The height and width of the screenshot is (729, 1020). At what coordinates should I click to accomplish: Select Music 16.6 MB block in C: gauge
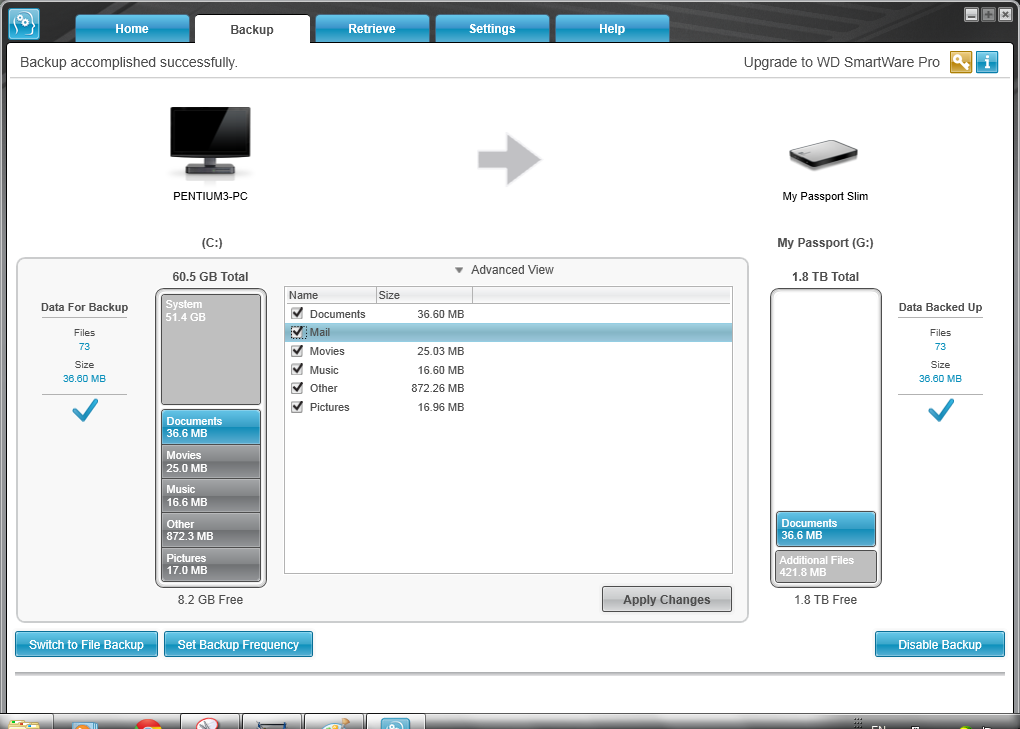click(211, 496)
